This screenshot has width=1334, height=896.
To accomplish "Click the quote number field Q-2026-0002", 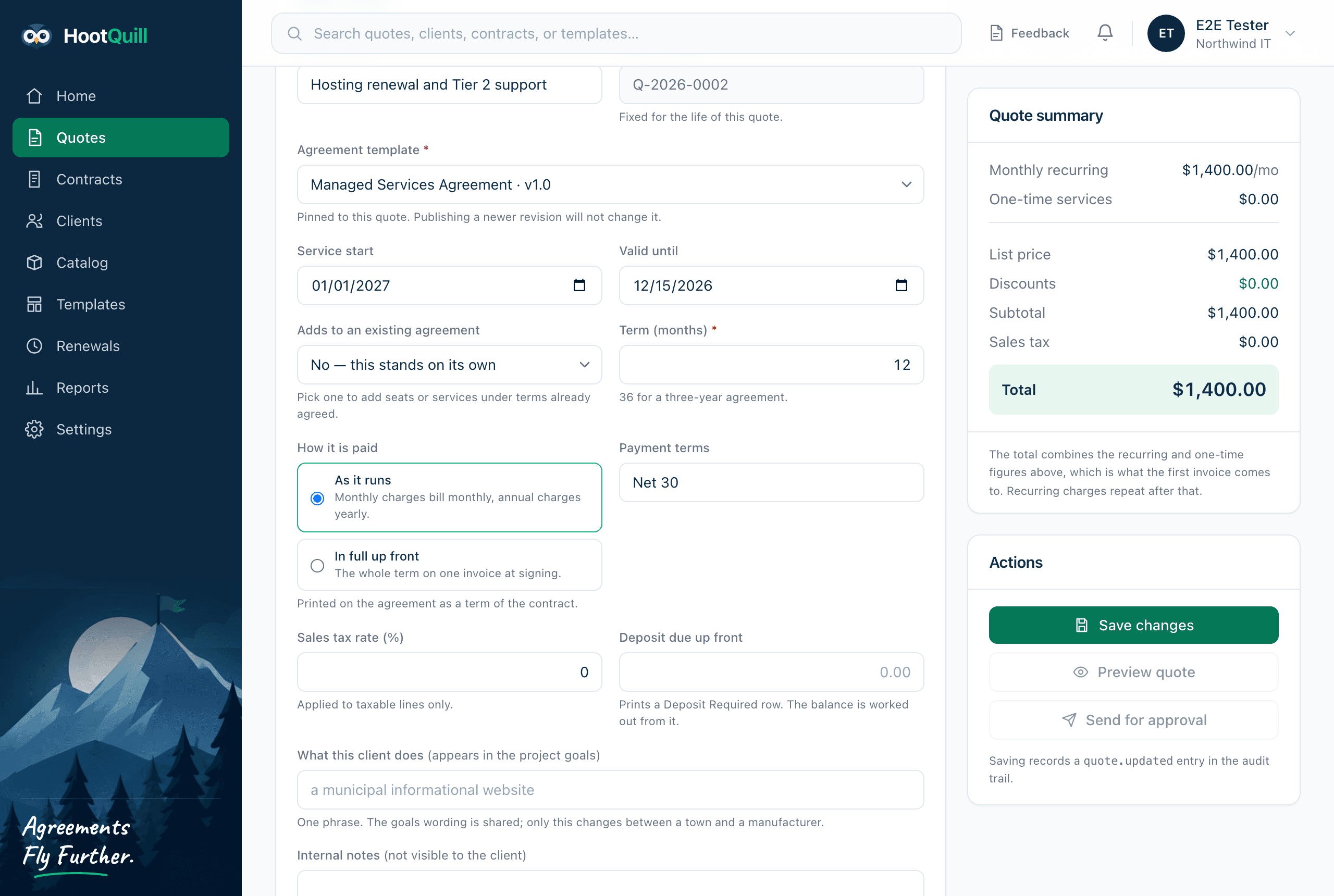I will (x=771, y=84).
